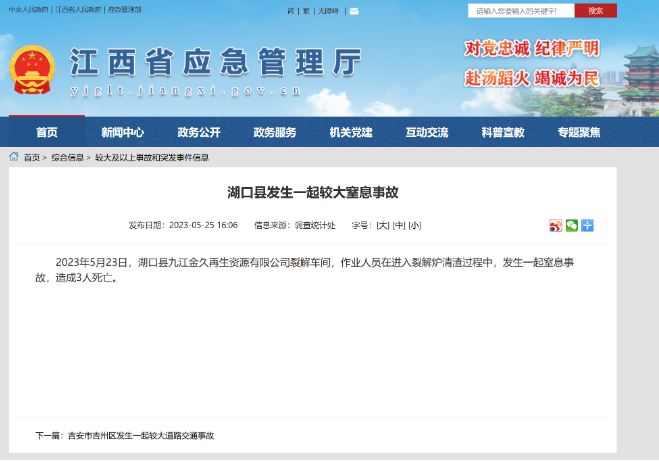Screen dimensions: 659x461
Task: Click 无障碍 accessibility link at top
Action: (327, 11)
